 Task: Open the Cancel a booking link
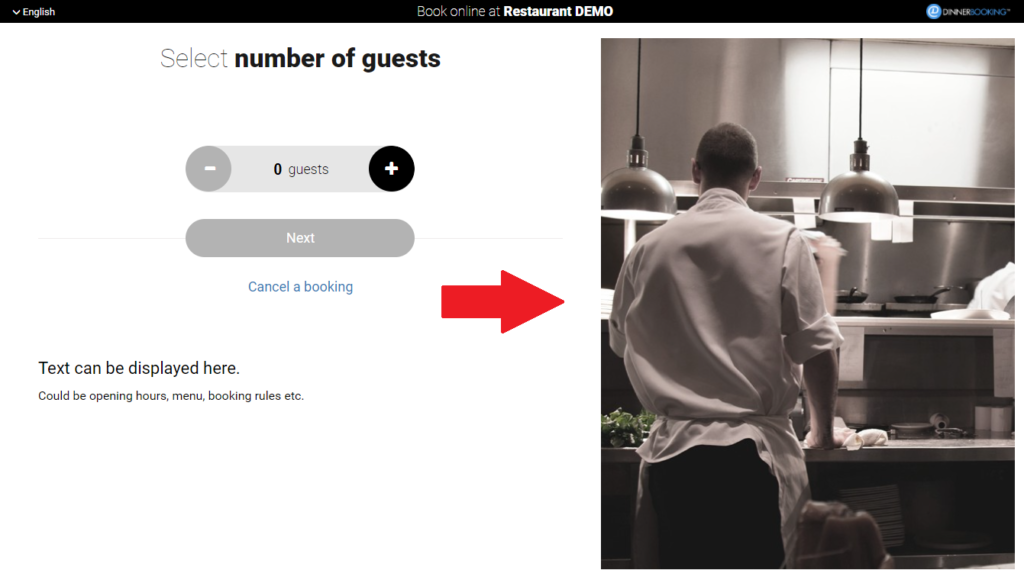click(300, 287)
